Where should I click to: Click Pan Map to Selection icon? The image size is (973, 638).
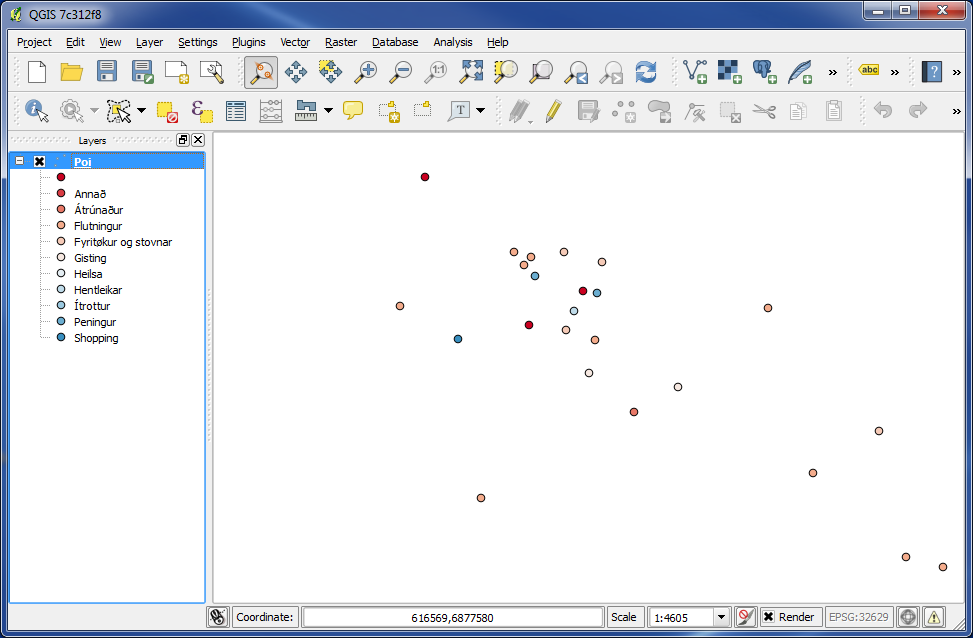click(330, 72)
